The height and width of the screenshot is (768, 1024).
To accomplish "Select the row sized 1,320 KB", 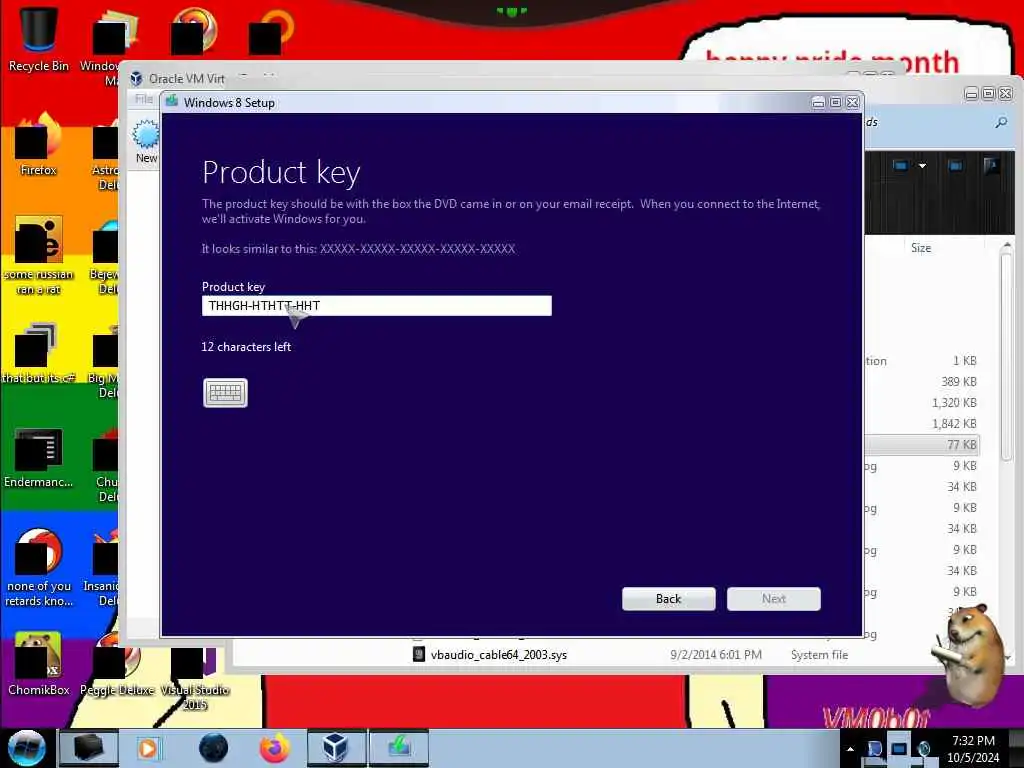I will (922, 403).
